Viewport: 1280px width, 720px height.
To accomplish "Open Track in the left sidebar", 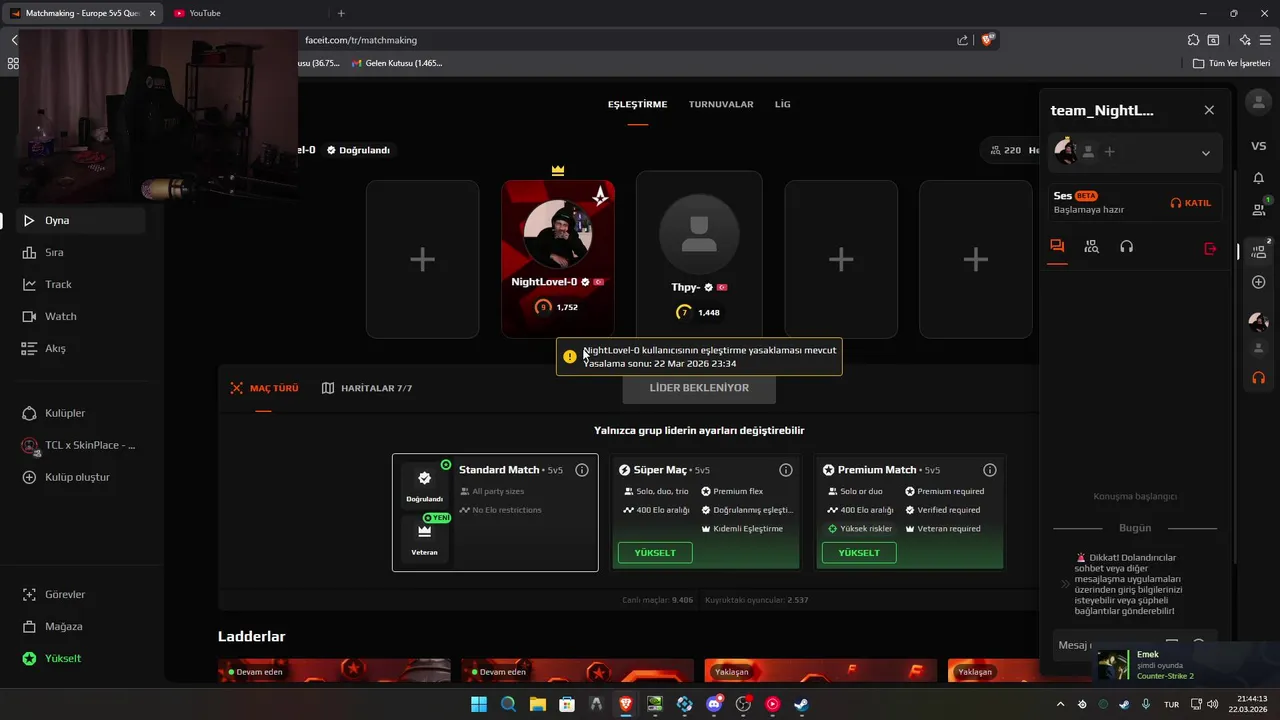I will tap(80, 284).
